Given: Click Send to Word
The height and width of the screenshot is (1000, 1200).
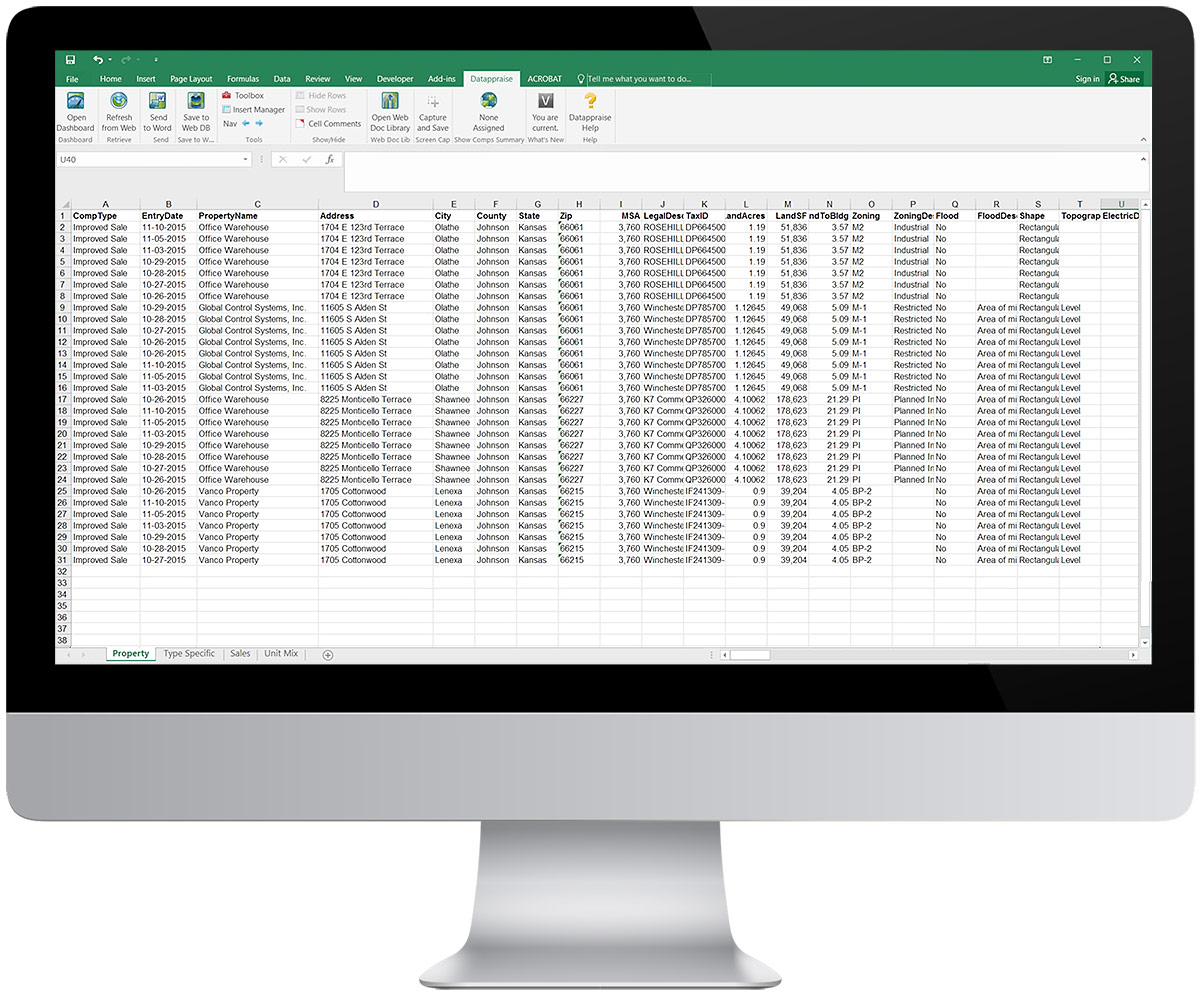Looking at the screenshot, I should click(x=158, y=111).
